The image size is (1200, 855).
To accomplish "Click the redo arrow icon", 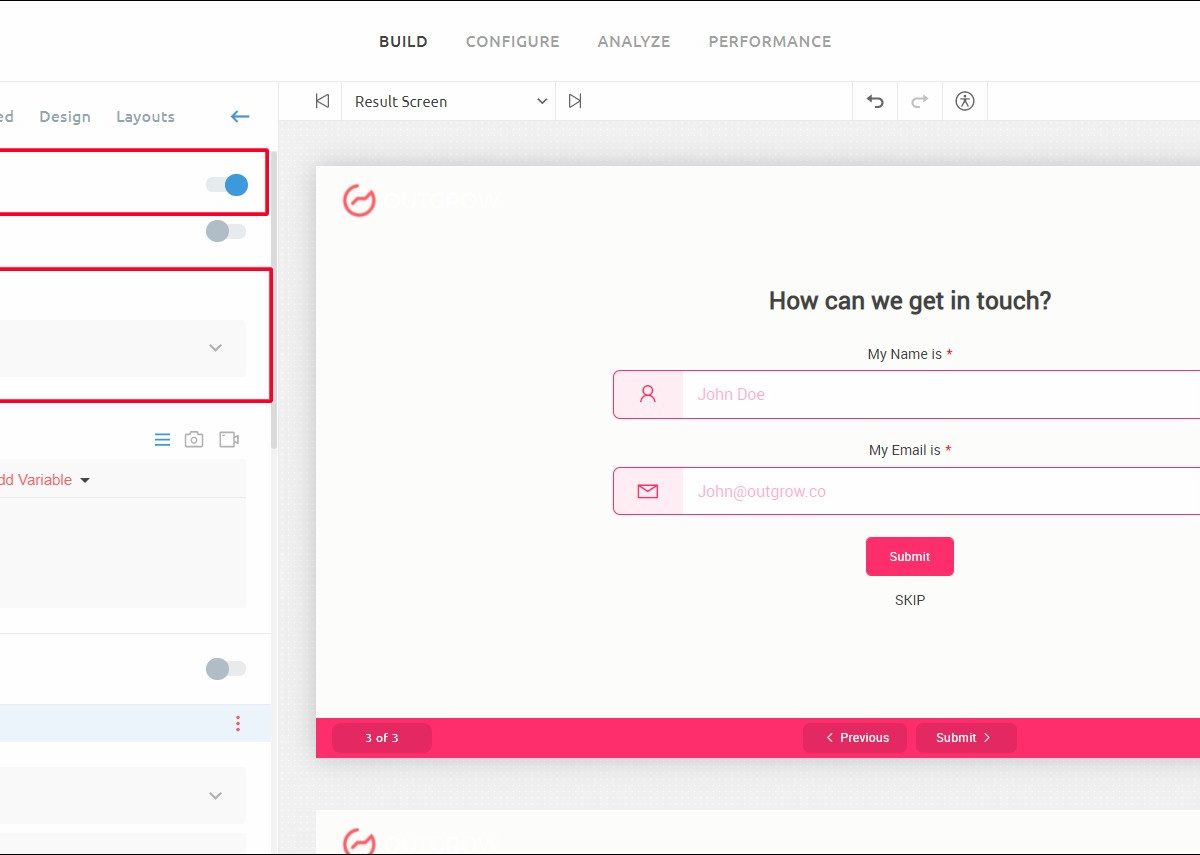I will click(920, 101).
